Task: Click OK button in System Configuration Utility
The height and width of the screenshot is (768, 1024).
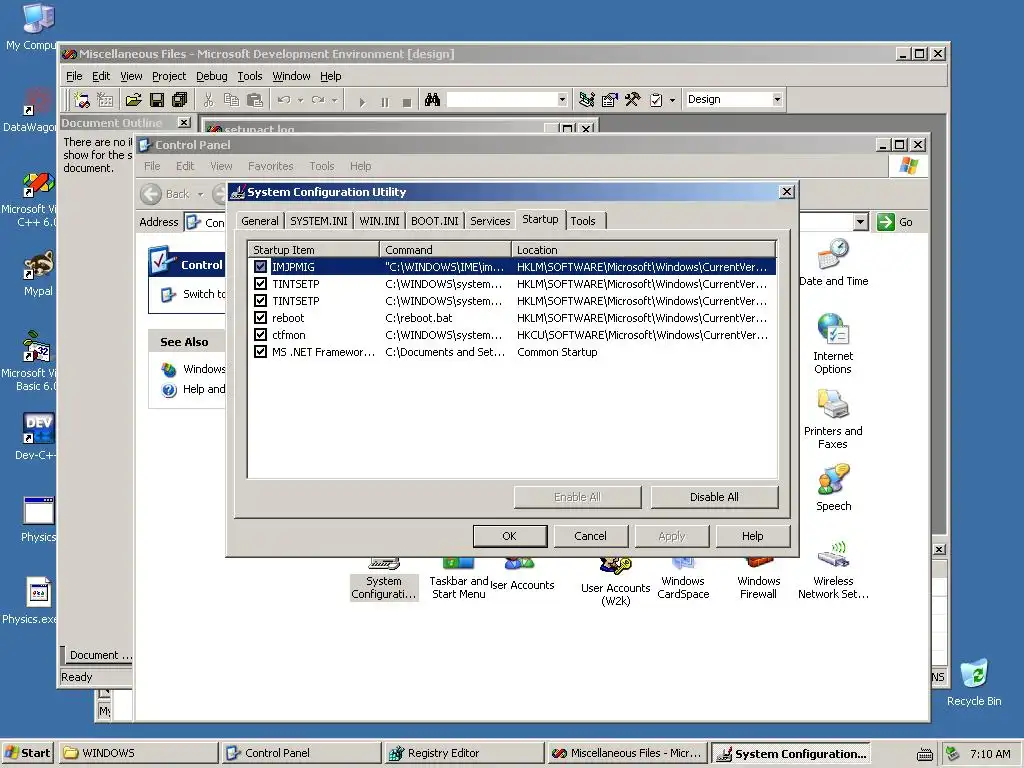Action: pos(510,536)
